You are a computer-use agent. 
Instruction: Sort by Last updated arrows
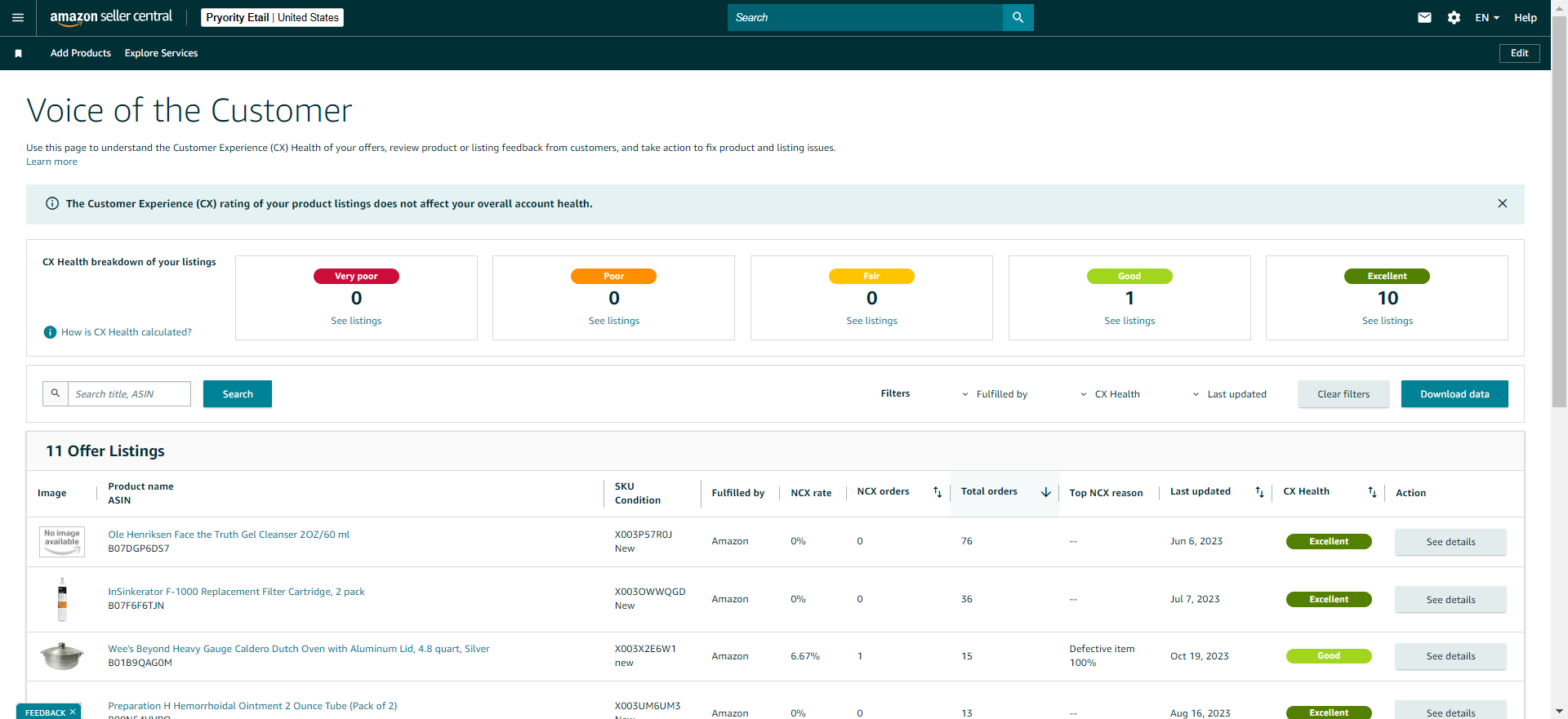click(x=1259, y=492)
